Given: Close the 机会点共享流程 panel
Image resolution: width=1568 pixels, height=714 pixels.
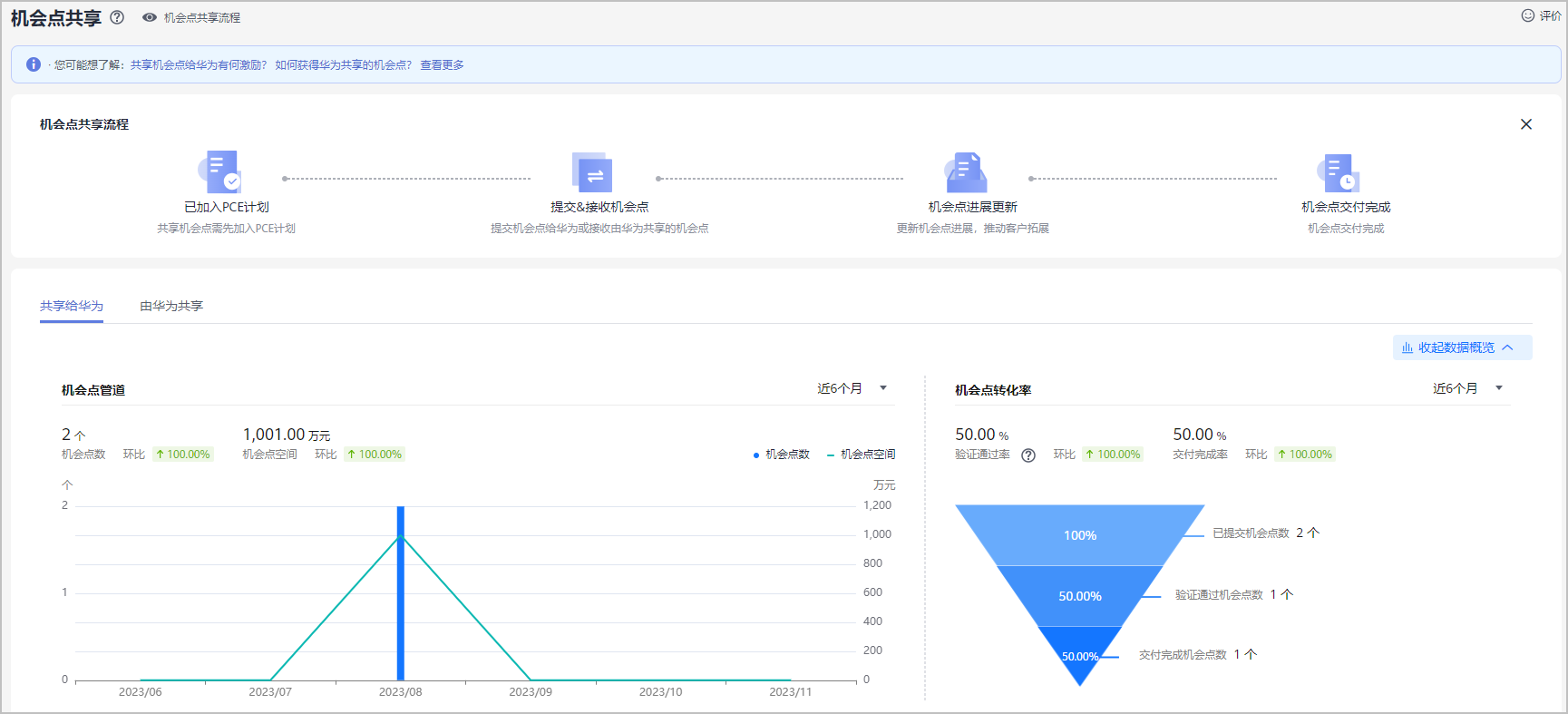Looking at the screenshot, I should [x=1526, y=124].
